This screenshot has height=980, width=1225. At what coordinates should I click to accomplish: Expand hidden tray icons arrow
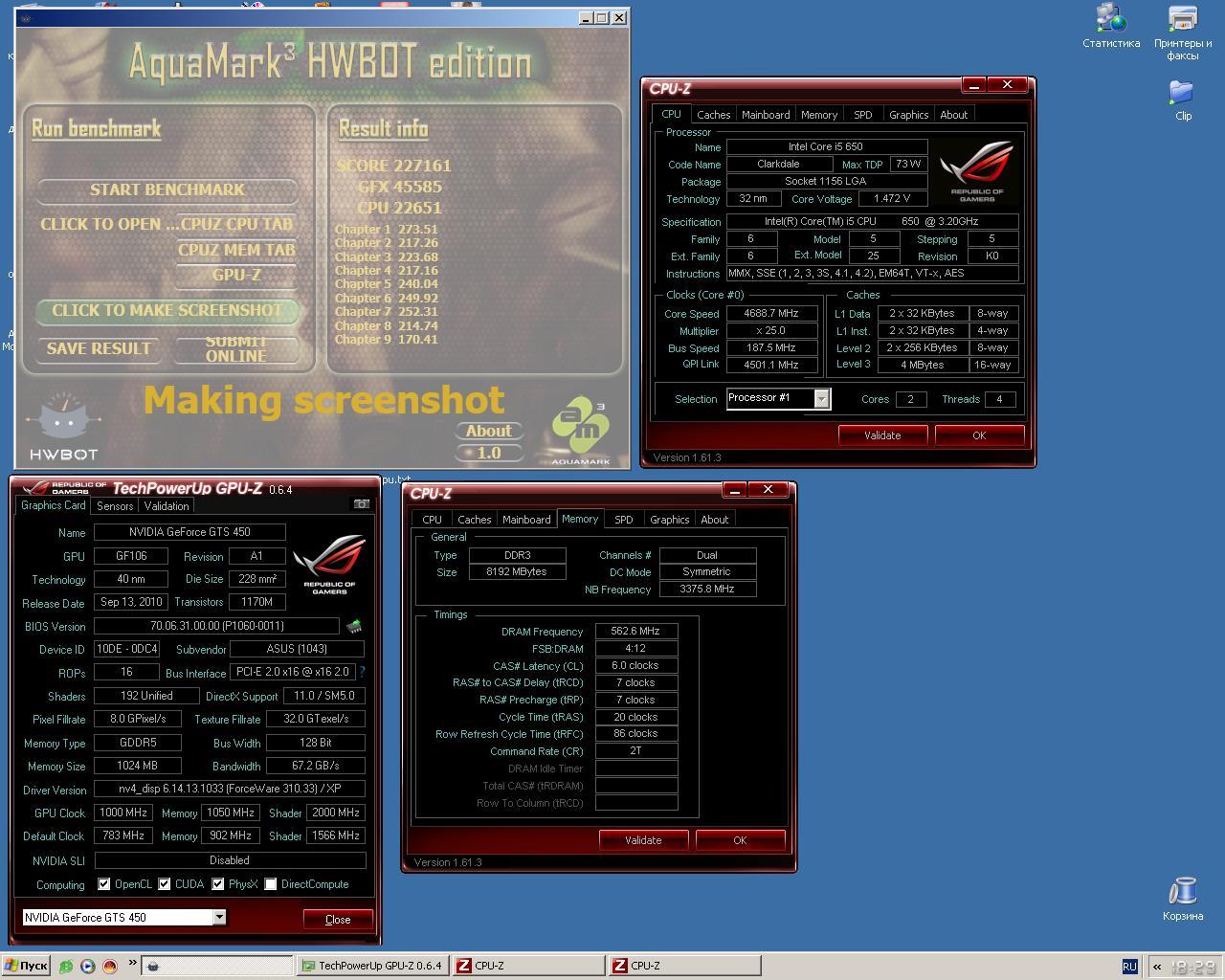point(1156,967)
